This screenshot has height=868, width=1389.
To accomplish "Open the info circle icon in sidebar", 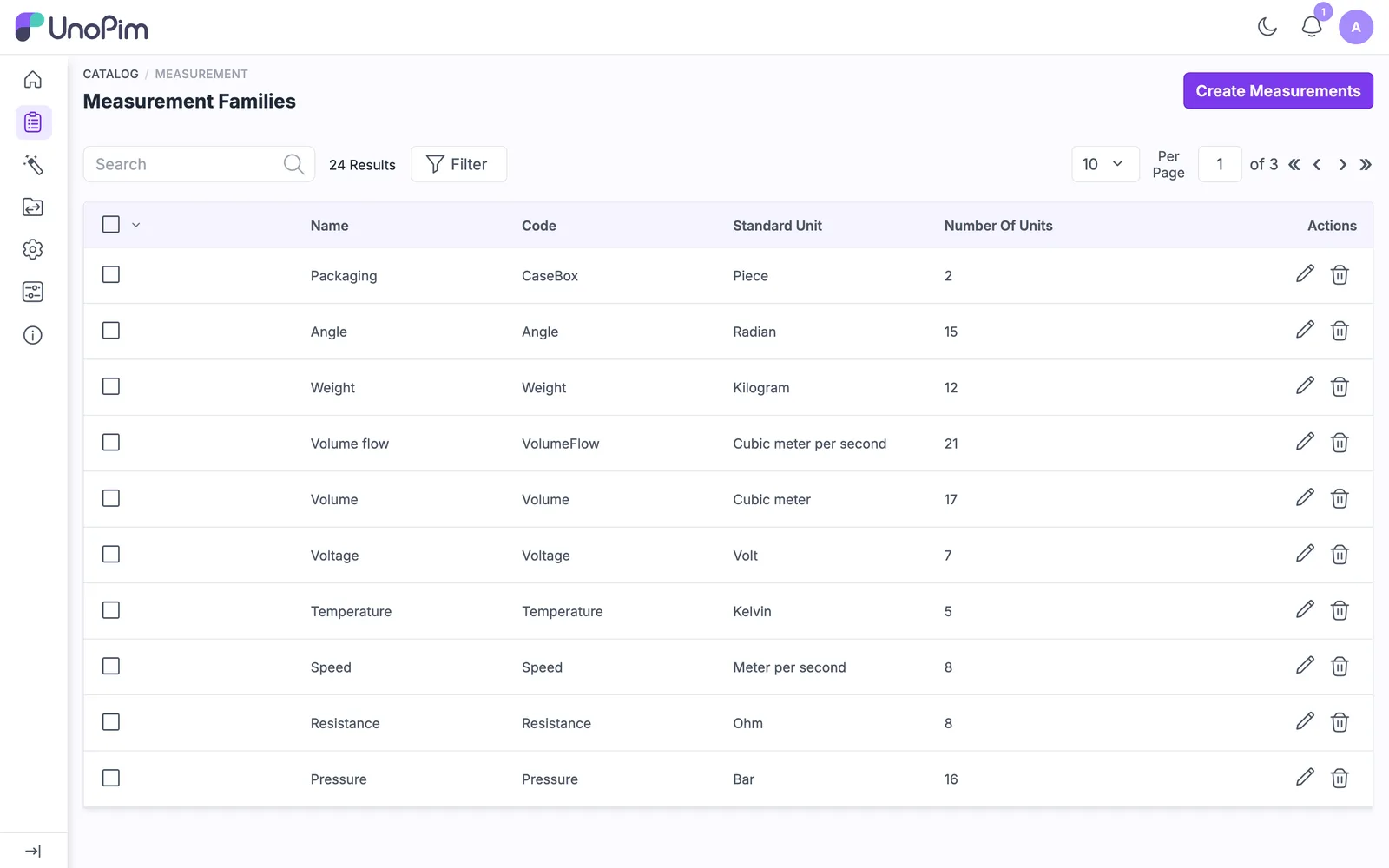I will pos(33,335).
